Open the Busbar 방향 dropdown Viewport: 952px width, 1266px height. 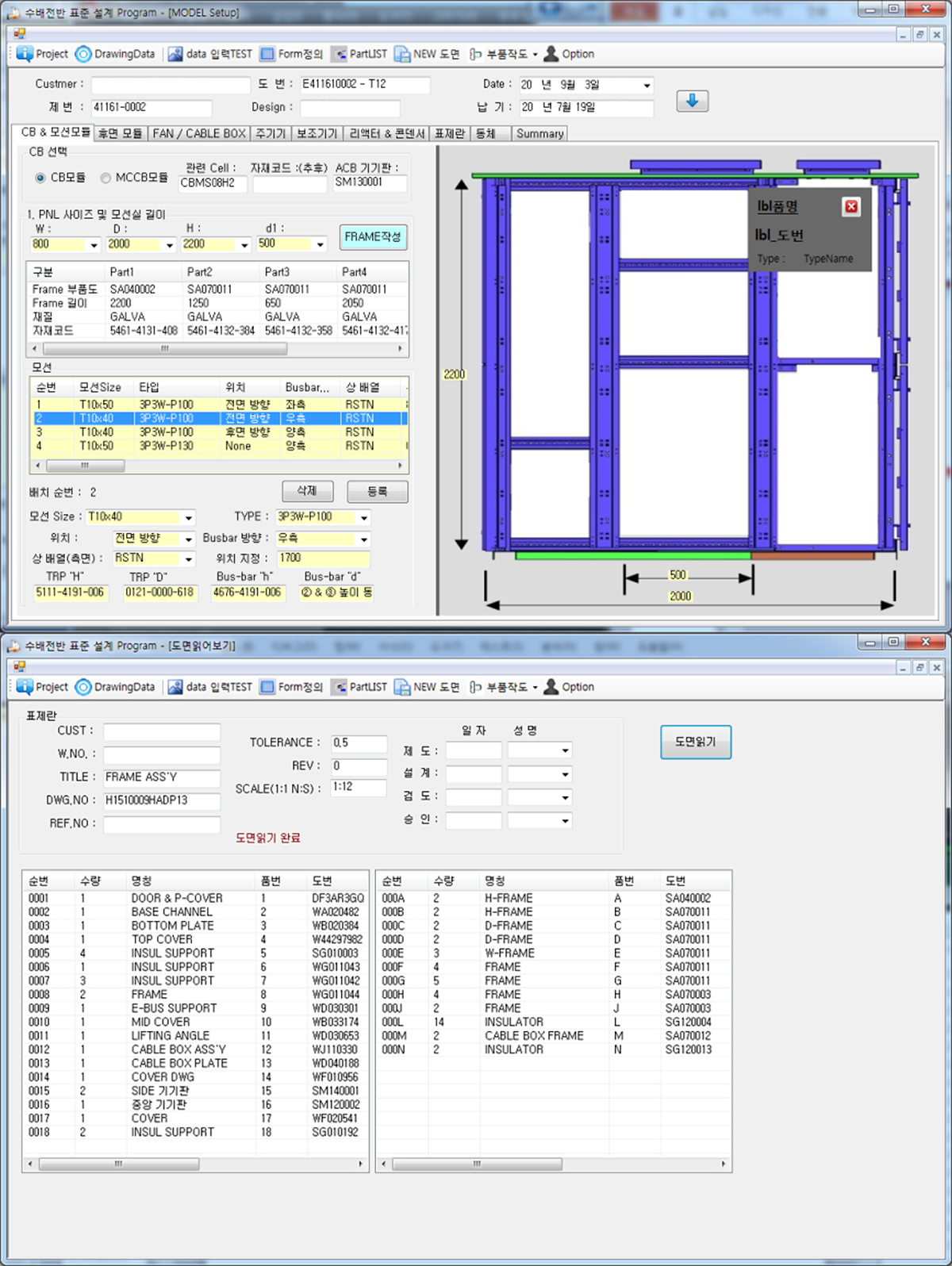tap(364, 539)
